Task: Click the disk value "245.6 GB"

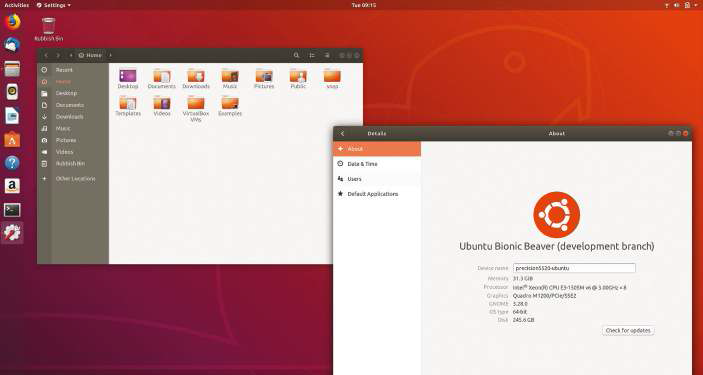Action: [523, 320]
